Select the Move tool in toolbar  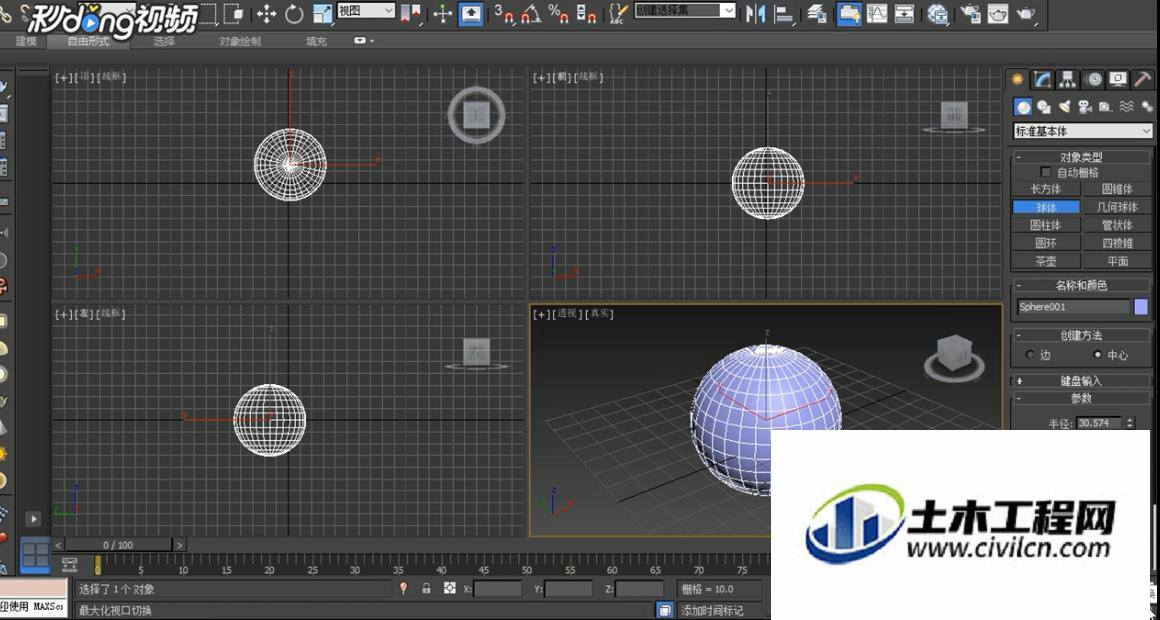coord(266,13)
